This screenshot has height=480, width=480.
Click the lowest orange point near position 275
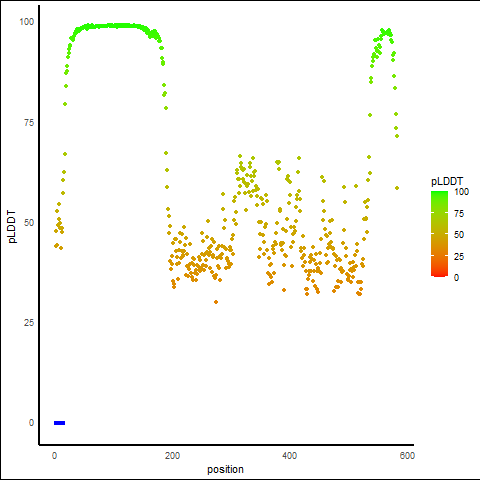point(216,302)
